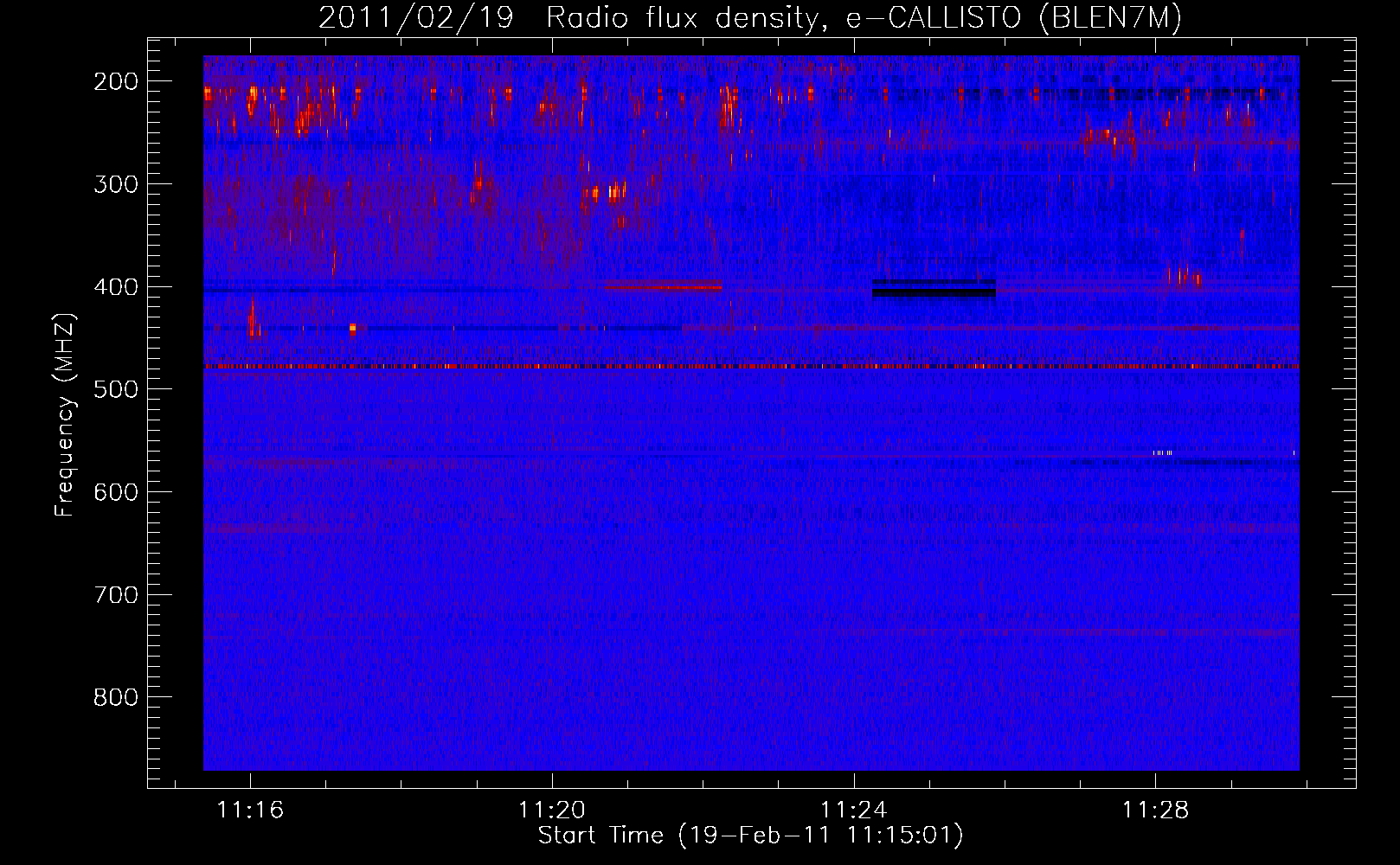Click the 11:24 time tick label
The image size is (1400, 865).
pyautogui.click(x=854, y=811)
